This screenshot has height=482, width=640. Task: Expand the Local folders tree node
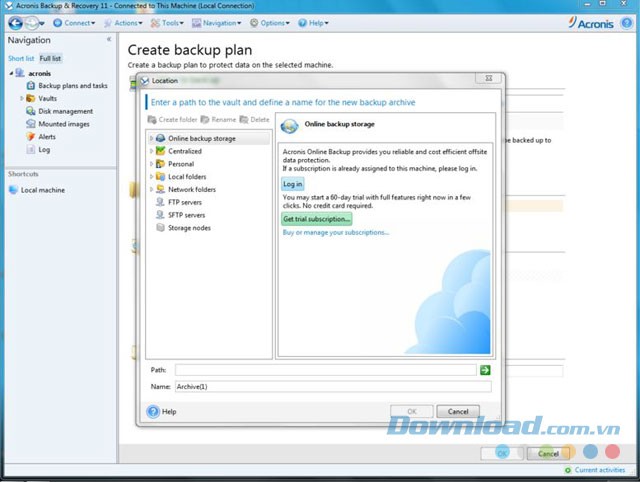pos(151,176)
